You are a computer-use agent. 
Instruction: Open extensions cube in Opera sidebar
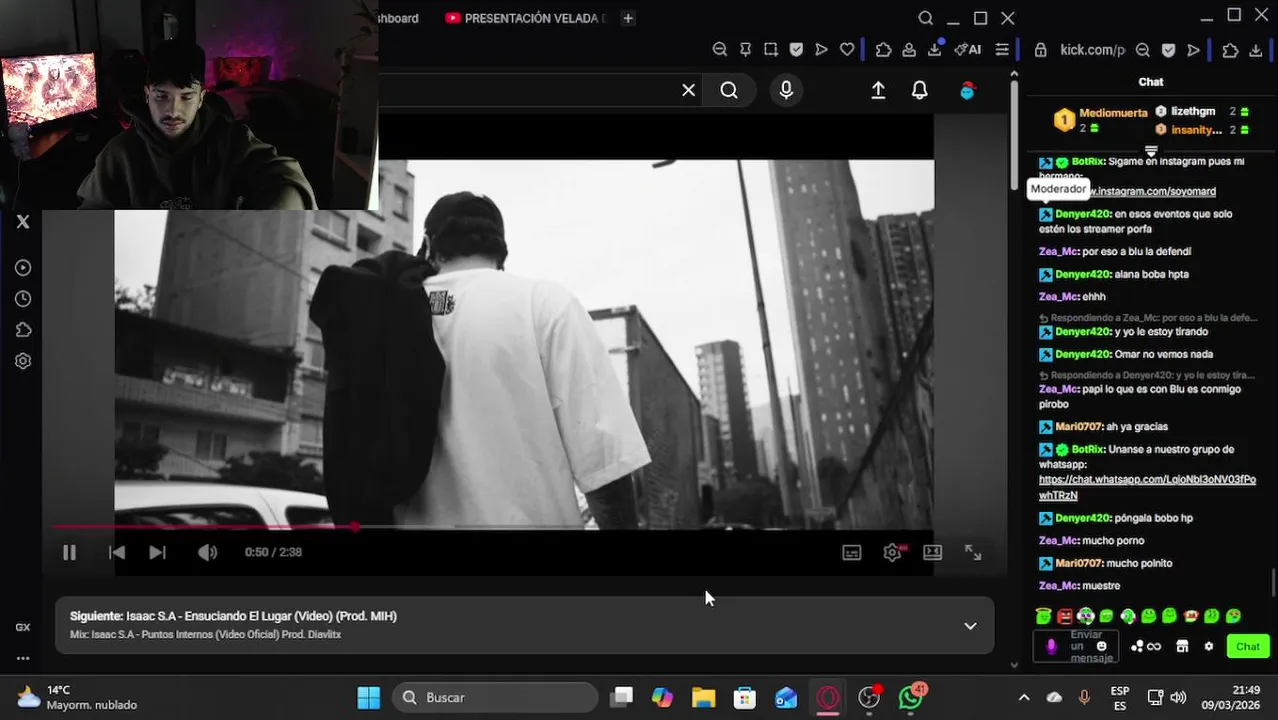coord(23,330)
